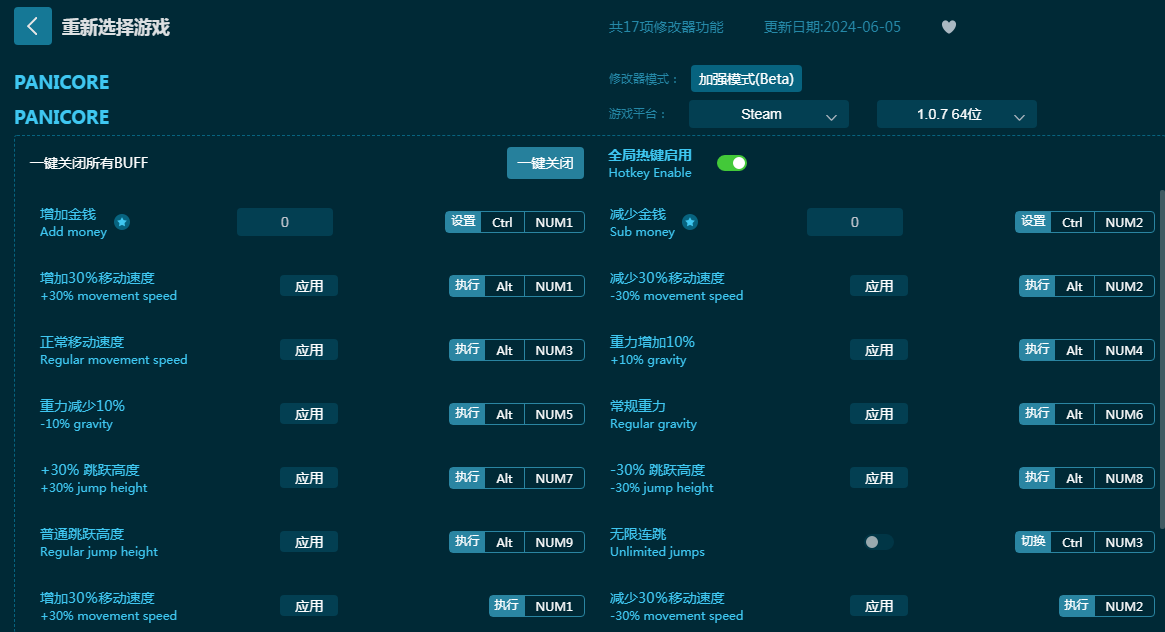
Task: Click the 无限连跳 Unlimited jumps label
Action: (x=657, y=543)
